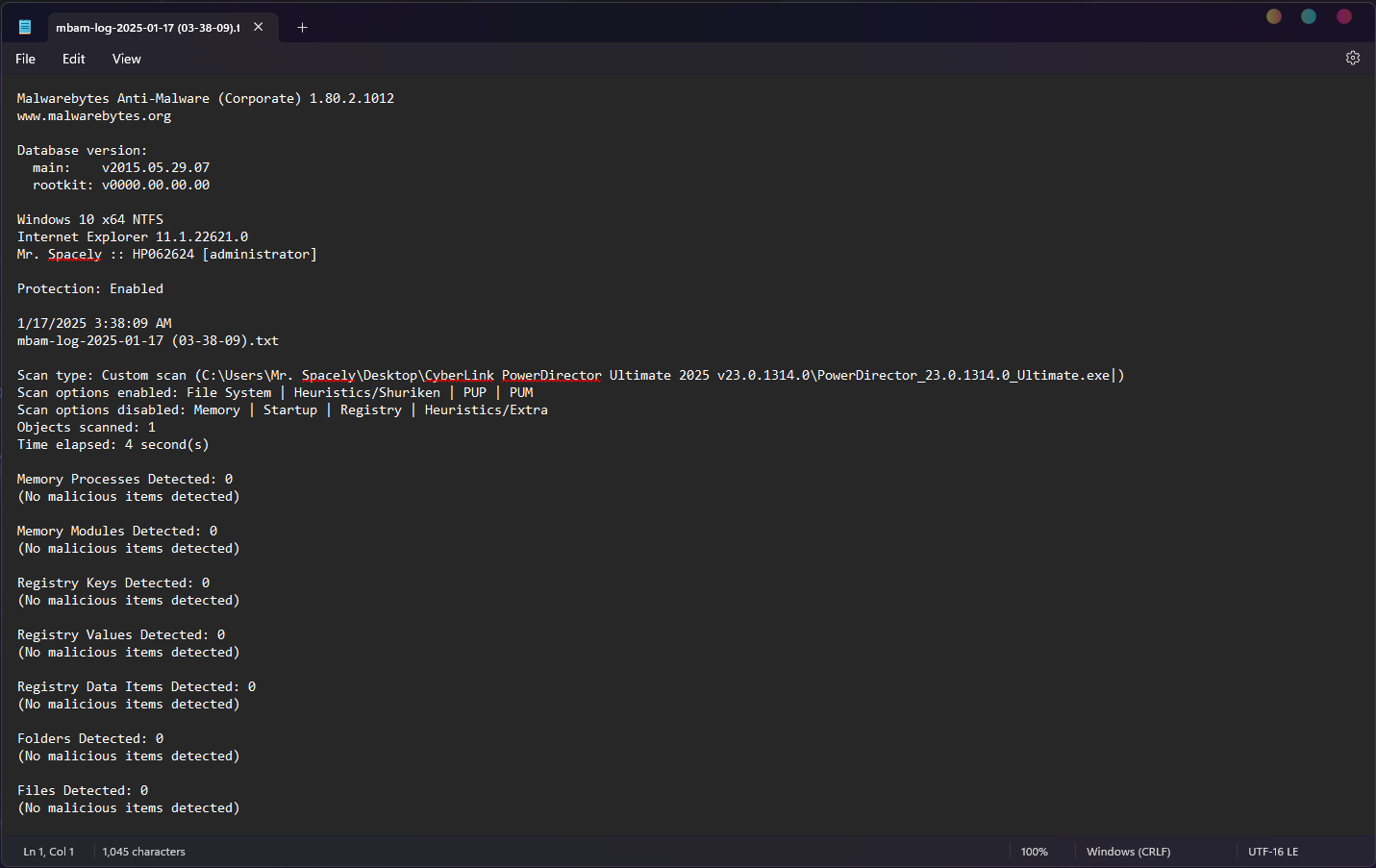The height and width of the screenshot is (868, 1376).
Task: Add a new tab with the plus button
Action: click(302, 27)
